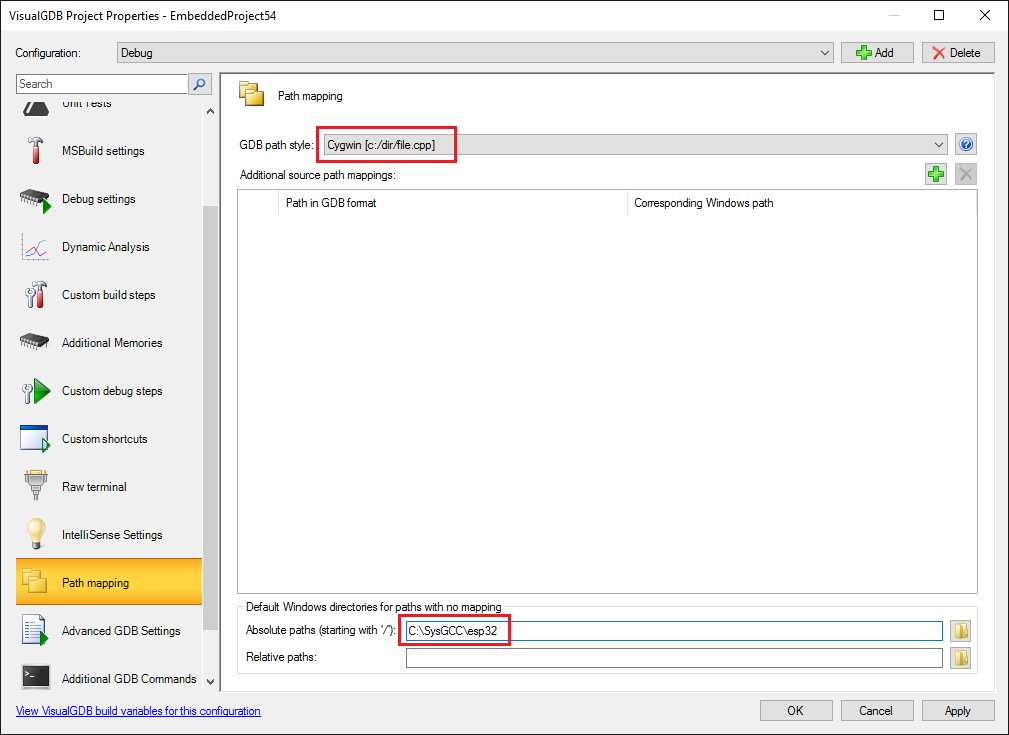1009x735 pixels.
Task: Click the Cancel button
Action: click(x=877, y=711)
